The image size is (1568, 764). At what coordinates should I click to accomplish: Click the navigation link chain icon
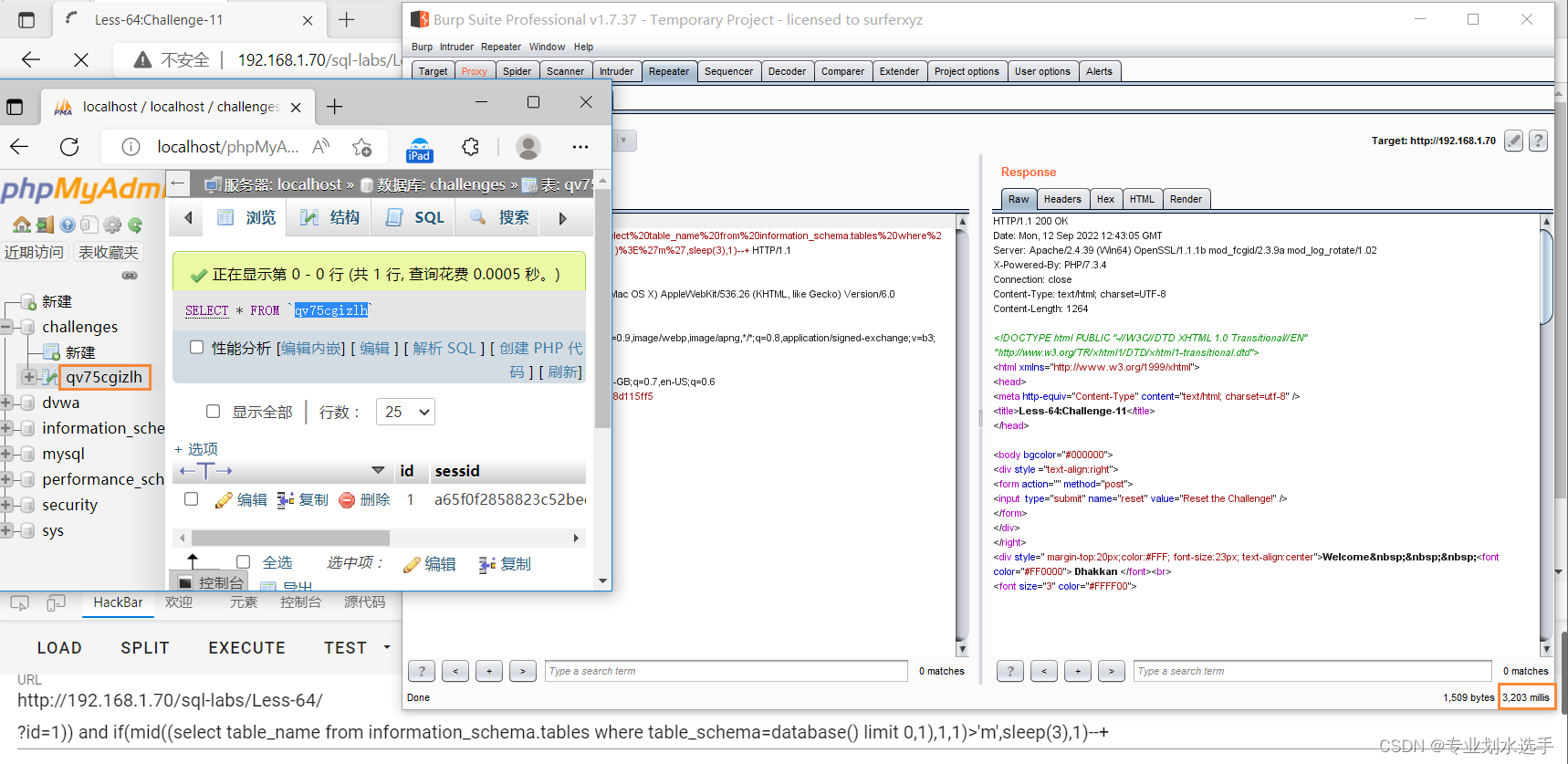coord(130,275)
